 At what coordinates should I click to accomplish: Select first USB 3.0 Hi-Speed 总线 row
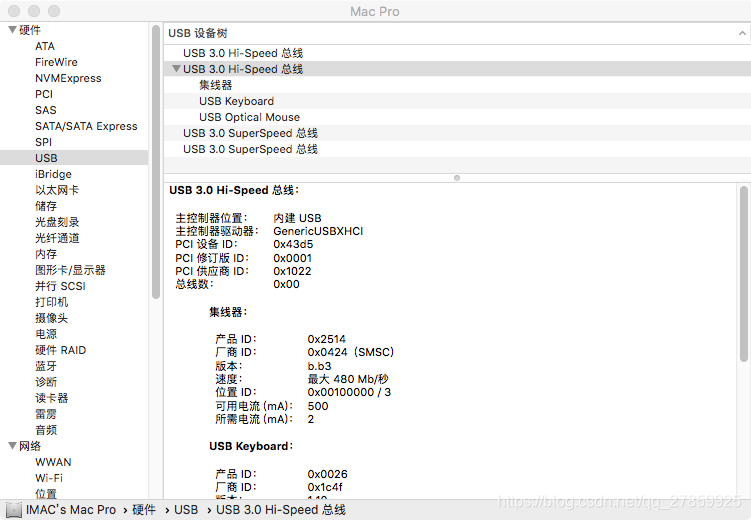coord(457,53)
